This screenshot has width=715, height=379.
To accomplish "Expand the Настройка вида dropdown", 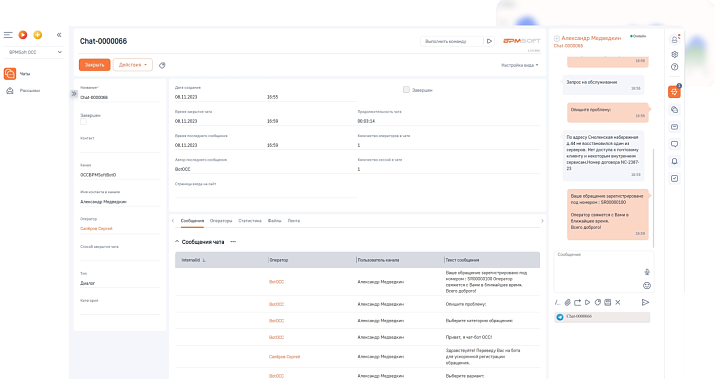I will click(519, 65).
